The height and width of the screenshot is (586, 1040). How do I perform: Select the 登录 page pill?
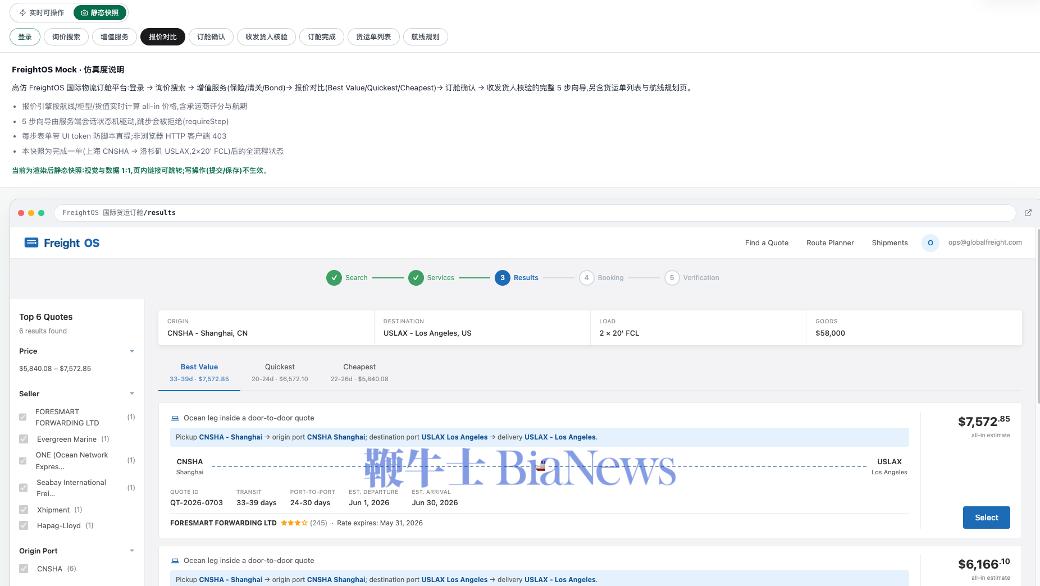coord(25,37)
